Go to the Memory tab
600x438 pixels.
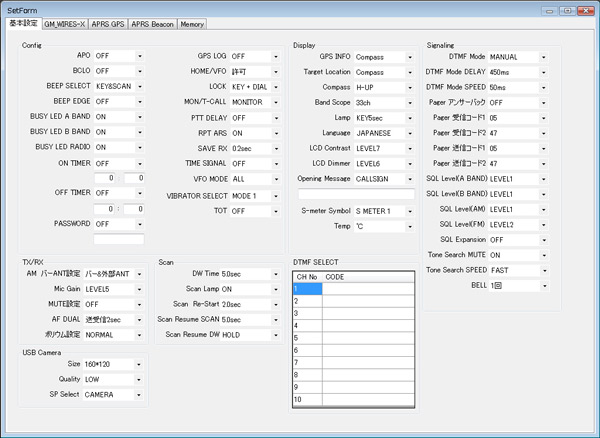(x=192, y=23)
